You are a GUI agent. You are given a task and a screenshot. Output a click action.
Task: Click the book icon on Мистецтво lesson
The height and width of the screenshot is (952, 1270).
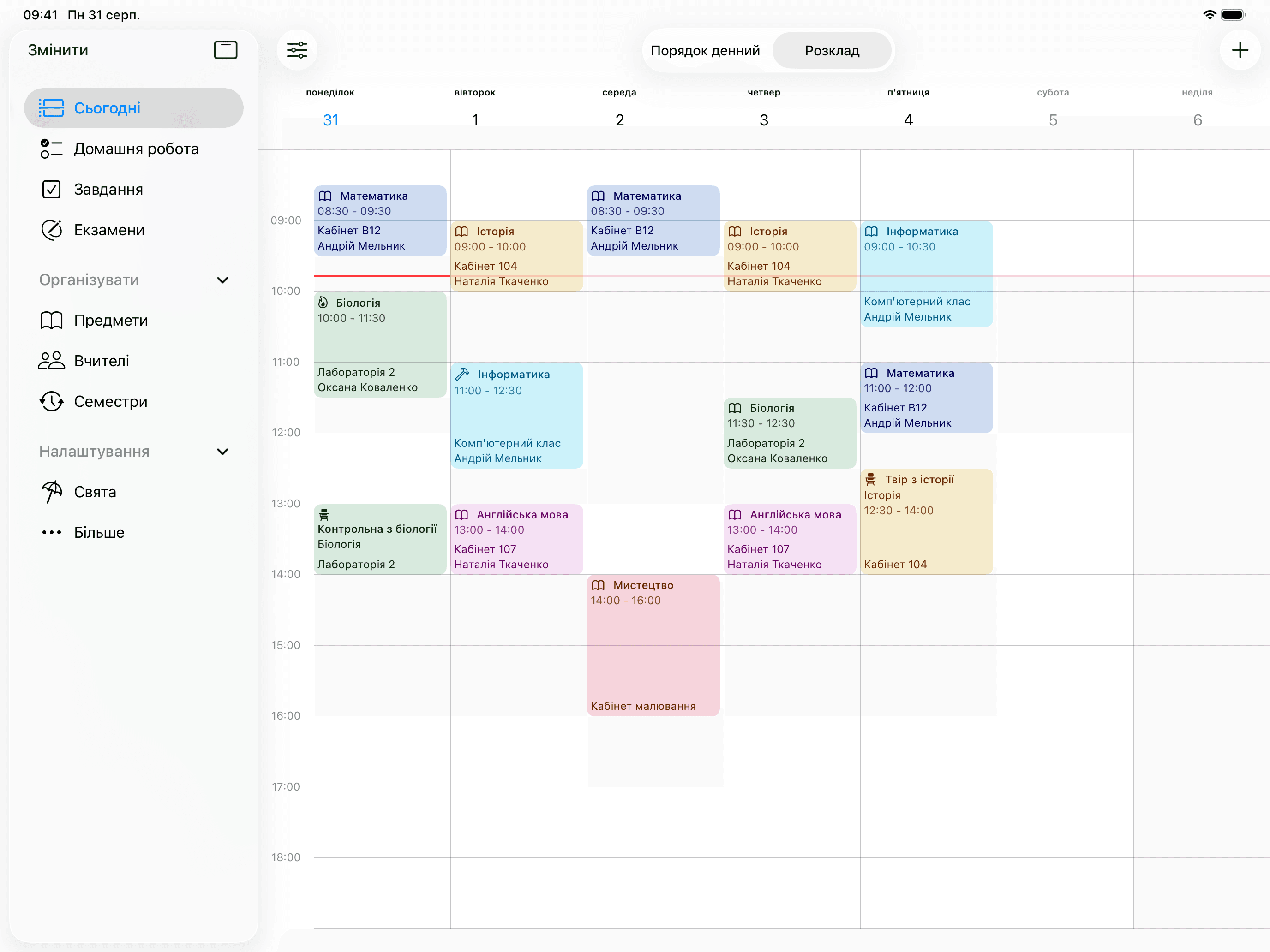click(x=598, y=585)
